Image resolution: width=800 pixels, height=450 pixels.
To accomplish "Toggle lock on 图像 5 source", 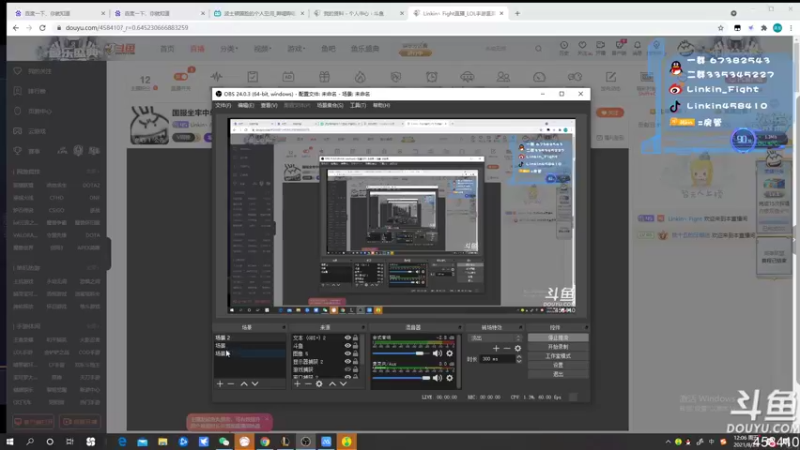I will pyautogui.click(x=356, y=354).
